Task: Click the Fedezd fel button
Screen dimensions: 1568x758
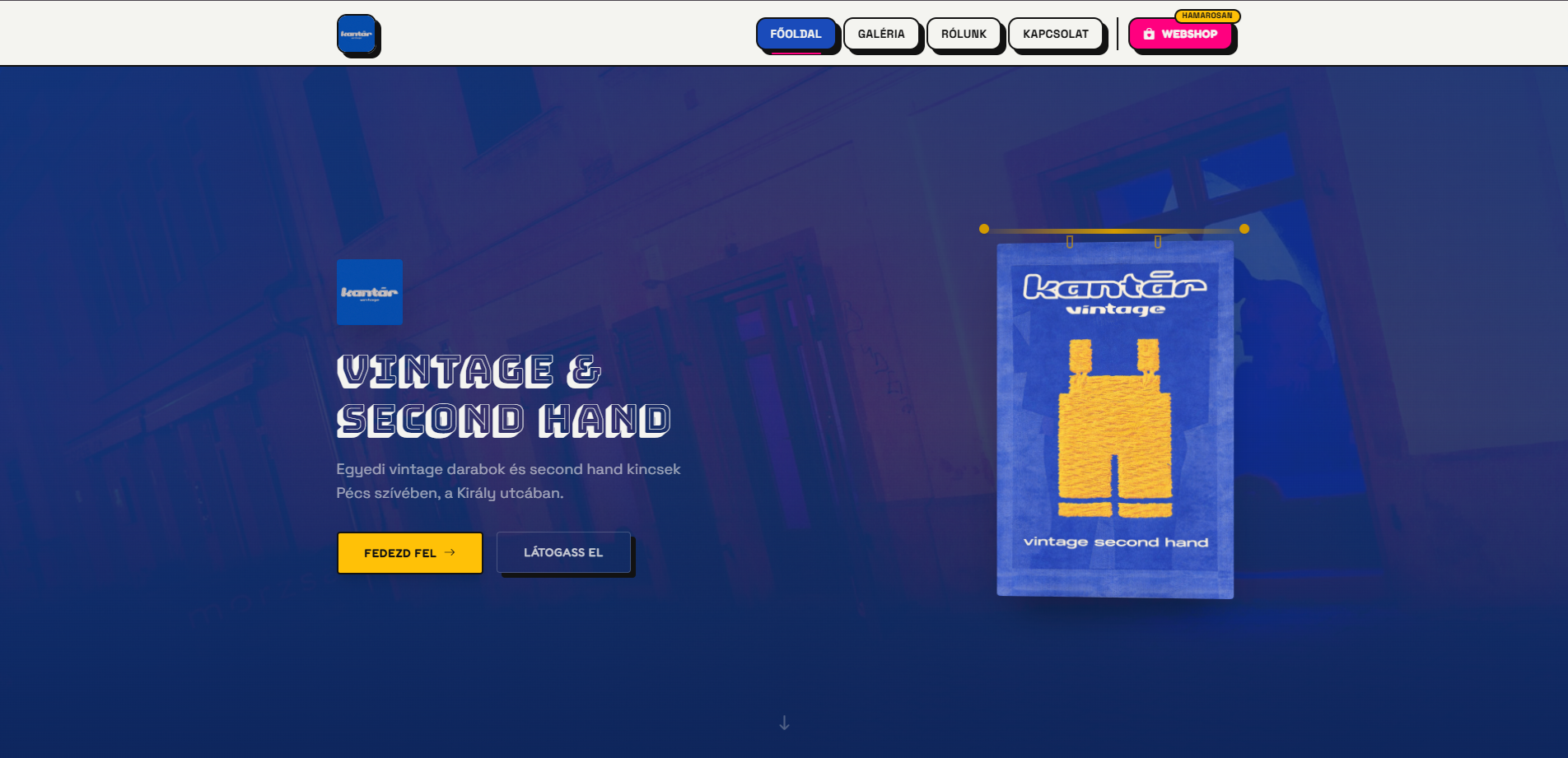Action: pos(410,553)
